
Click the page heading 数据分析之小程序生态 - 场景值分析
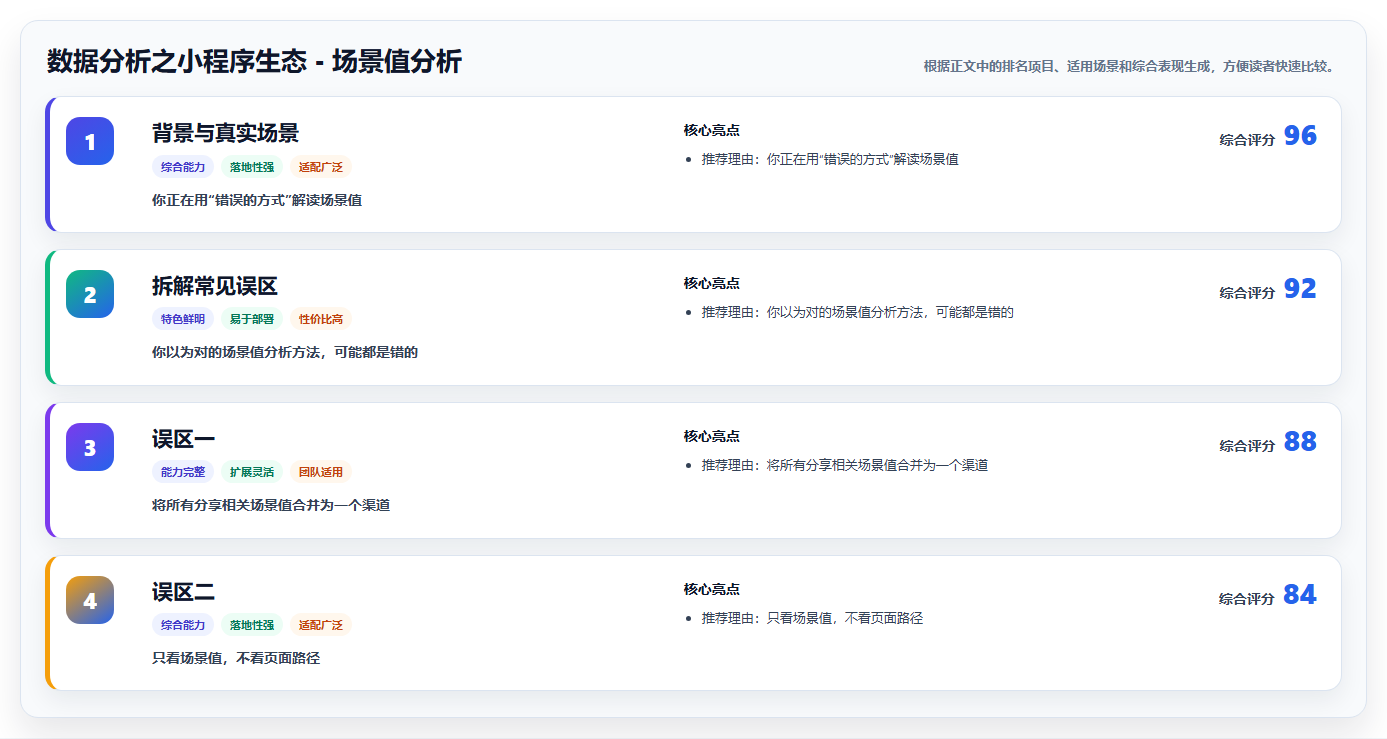[254, 62]
